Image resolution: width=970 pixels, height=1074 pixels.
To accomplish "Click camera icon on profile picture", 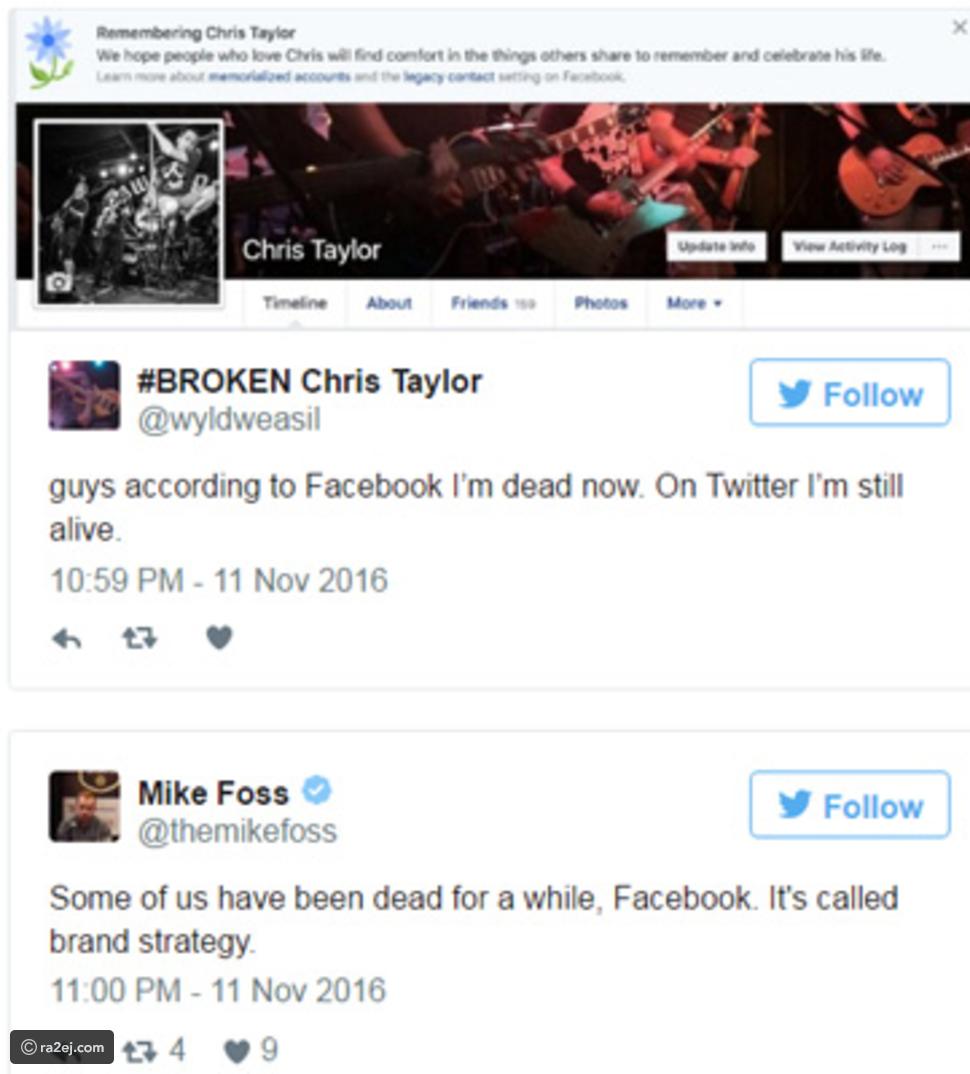I will click(x=58, y=281).
